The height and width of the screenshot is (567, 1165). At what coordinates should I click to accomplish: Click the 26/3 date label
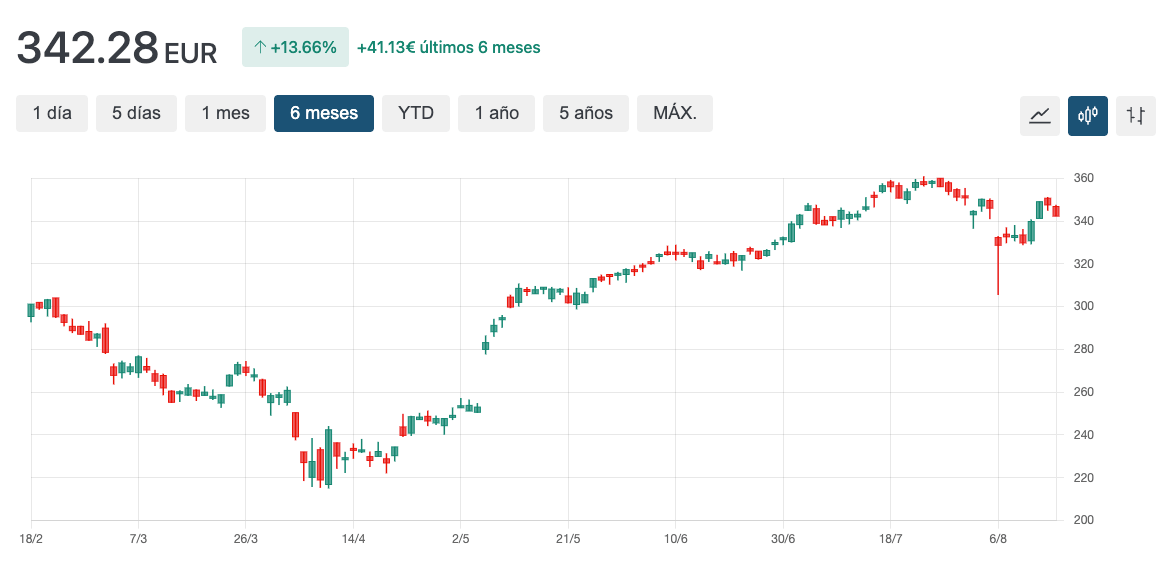point(246,538)
